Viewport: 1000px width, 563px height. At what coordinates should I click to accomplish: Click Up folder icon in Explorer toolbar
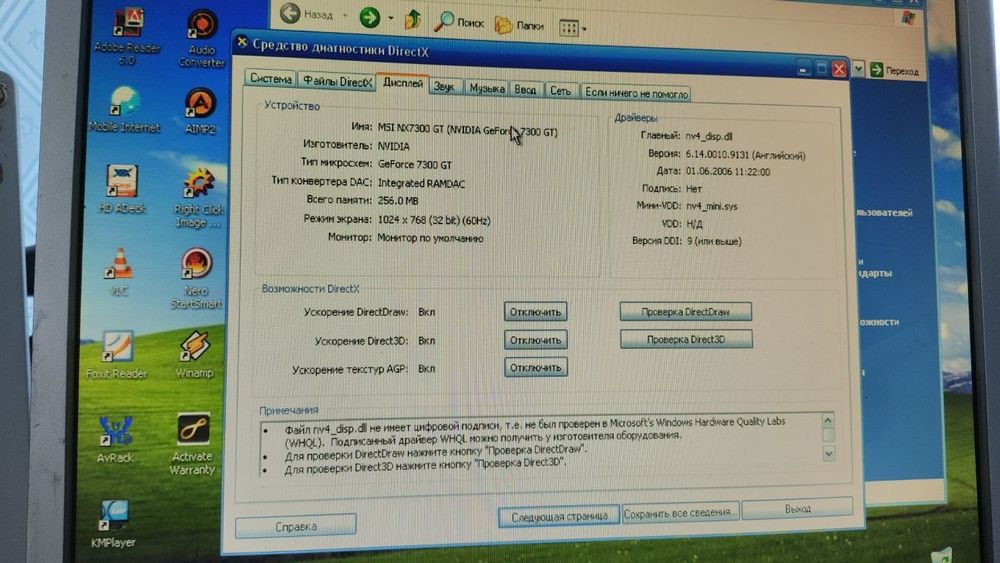pos(413,20)
